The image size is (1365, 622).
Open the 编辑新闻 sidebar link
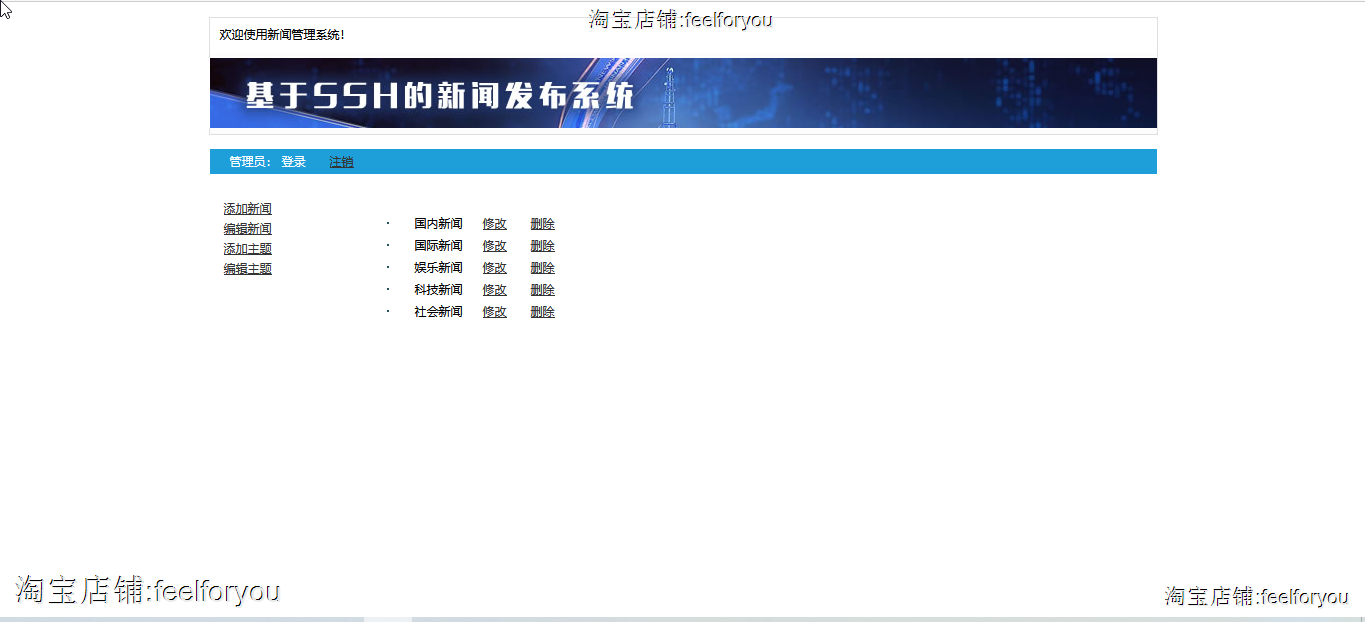[247, 229]
